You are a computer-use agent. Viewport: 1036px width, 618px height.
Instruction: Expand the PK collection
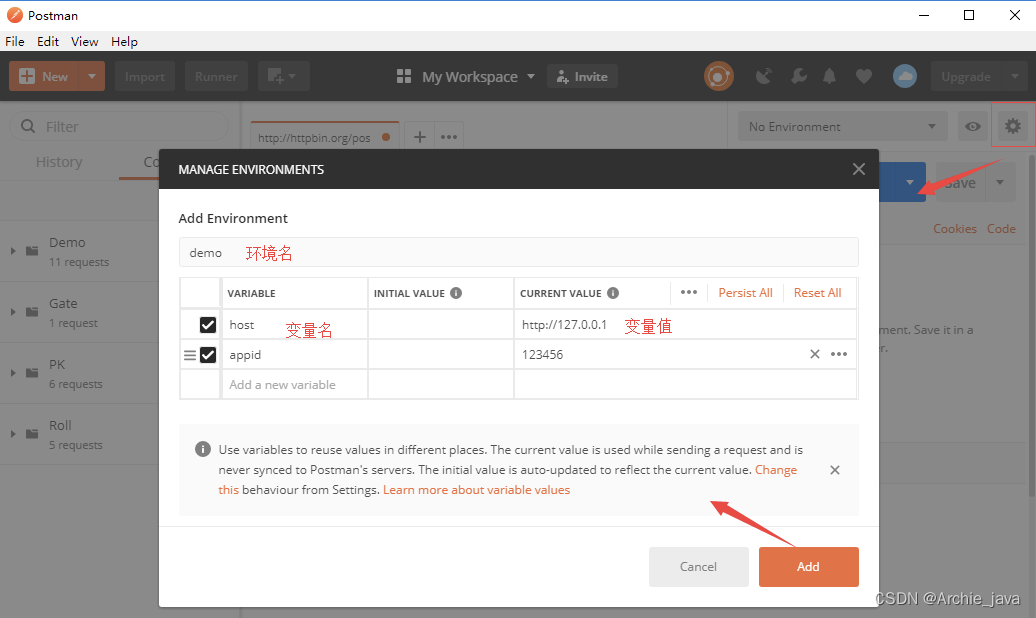13,373
